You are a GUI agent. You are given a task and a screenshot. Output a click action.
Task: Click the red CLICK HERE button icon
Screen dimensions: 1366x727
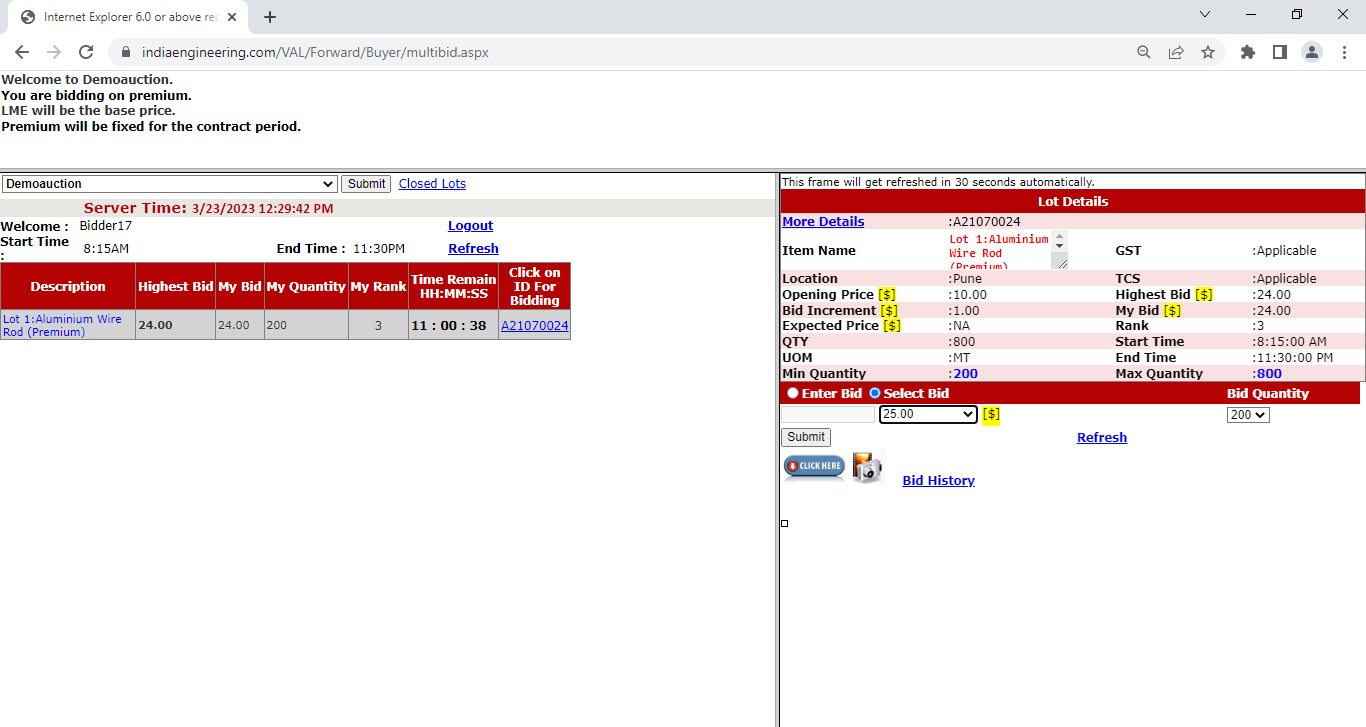814,466
